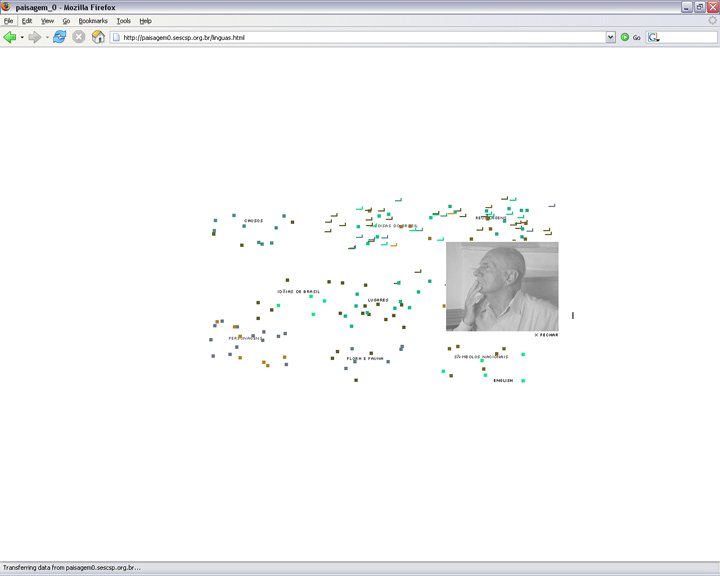Reload the page with Refresh icon
Viewport: 720px width, 576px height.
(60, 37)
